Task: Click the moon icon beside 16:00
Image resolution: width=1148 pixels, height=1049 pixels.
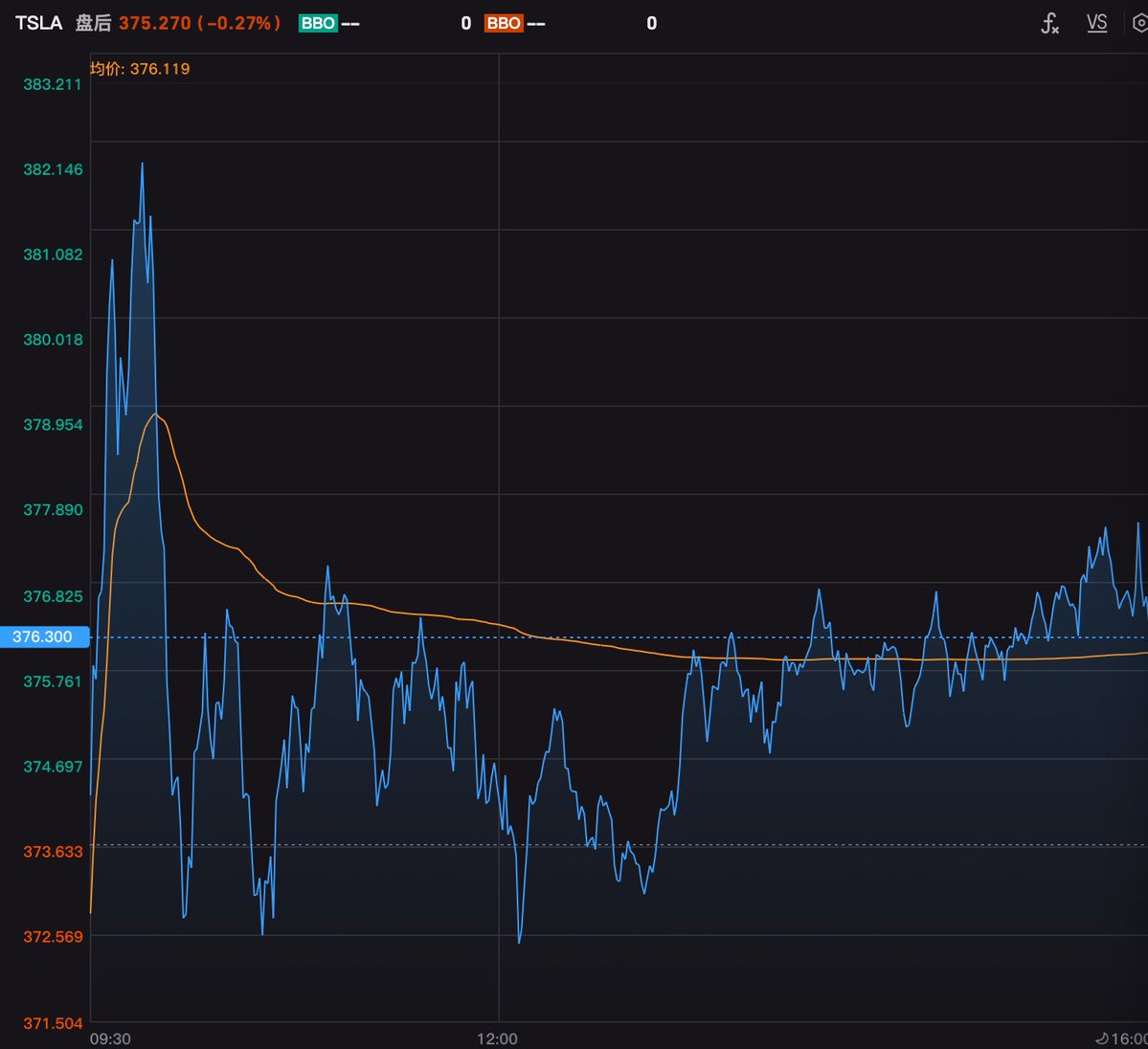Action: [x=1101, y=1038]
